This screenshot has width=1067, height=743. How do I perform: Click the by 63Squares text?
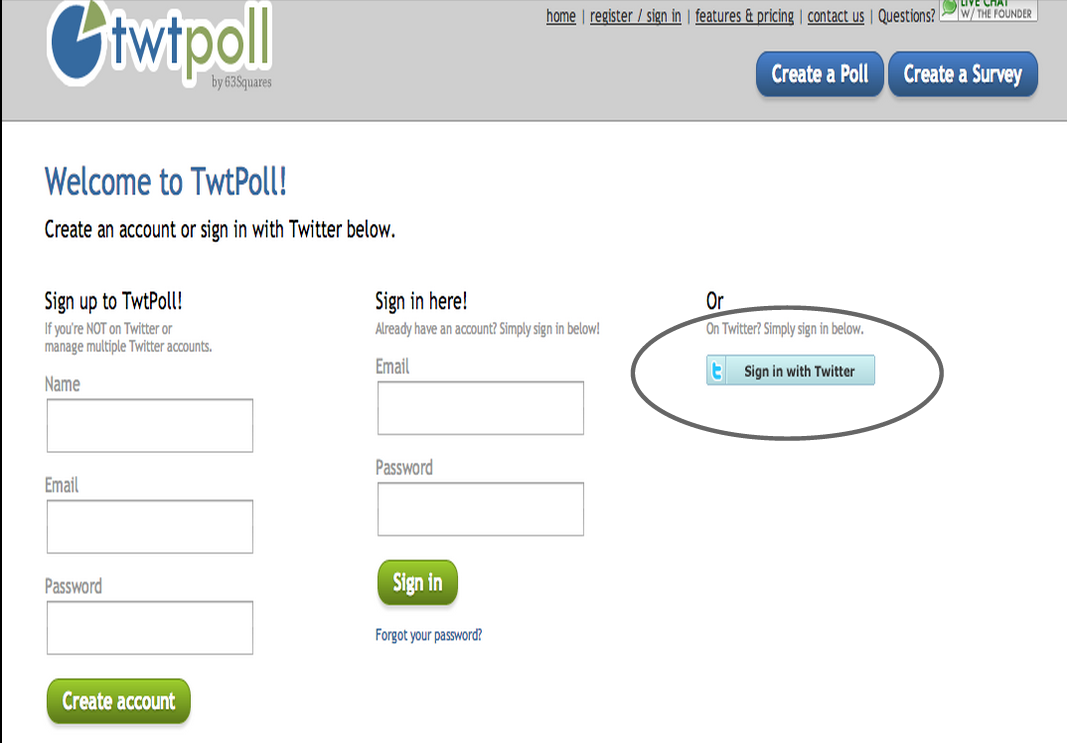coord(242,82)
